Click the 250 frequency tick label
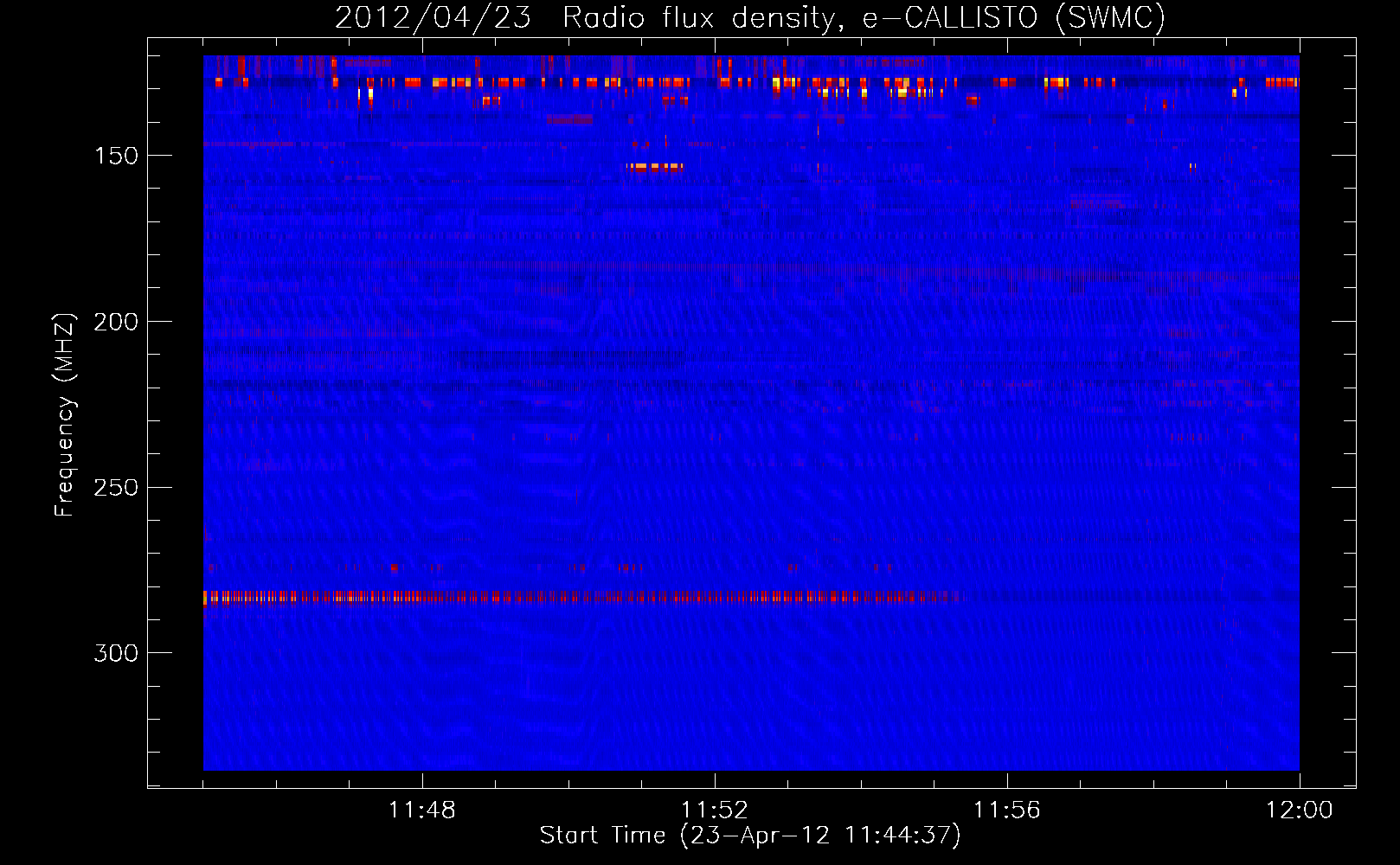This screenshot has height=865, width=1400. point(116,488)
